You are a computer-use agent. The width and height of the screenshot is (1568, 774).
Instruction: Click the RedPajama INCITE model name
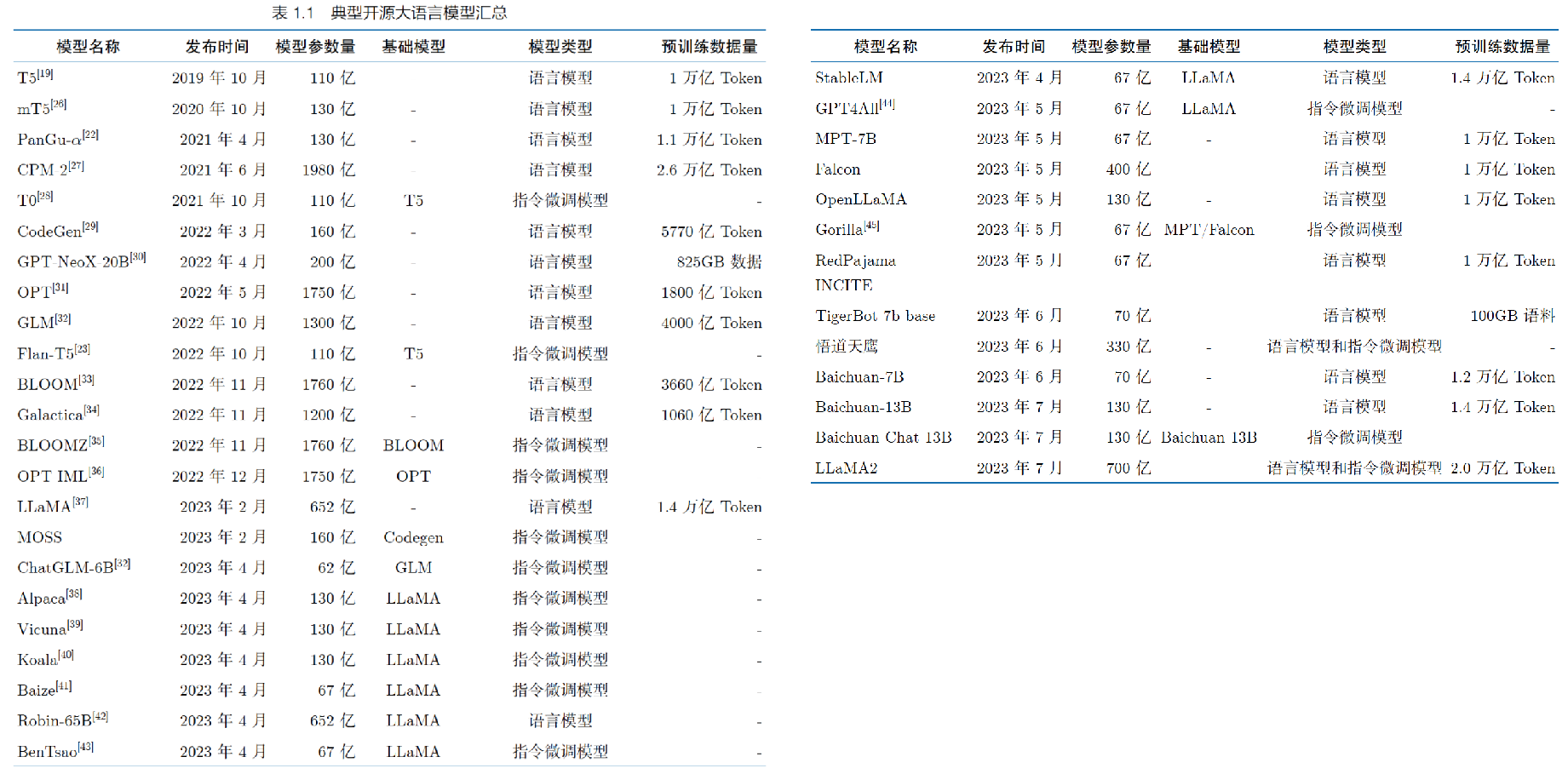pyautogui.click(x=862, y=272)
